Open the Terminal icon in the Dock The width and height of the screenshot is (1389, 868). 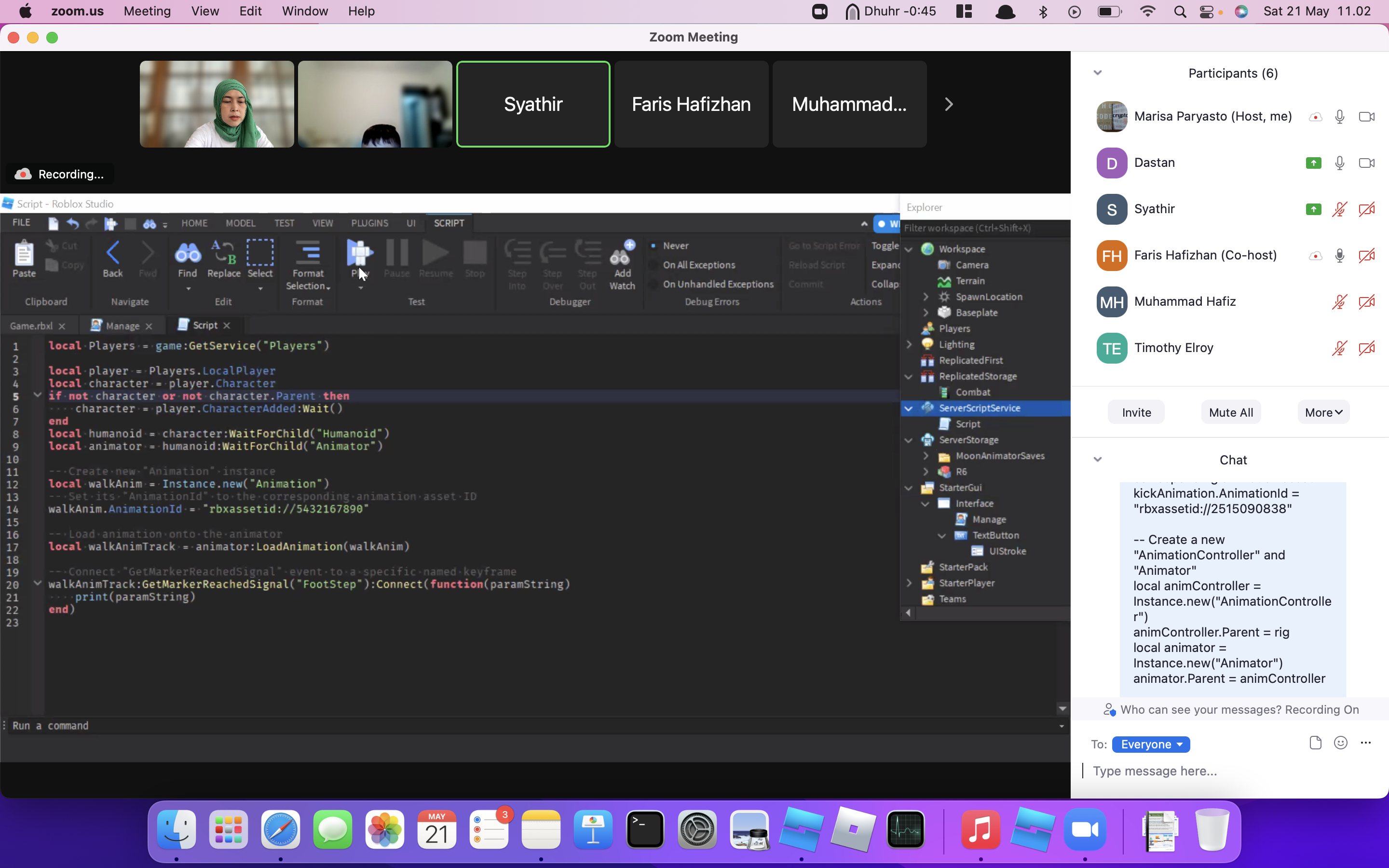click(645, 829)
